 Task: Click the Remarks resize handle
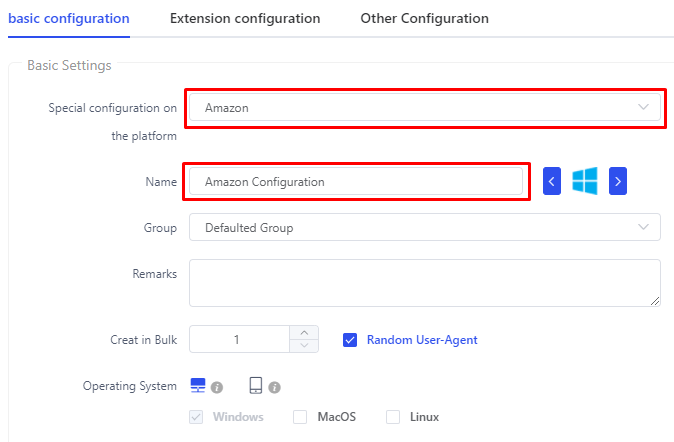point(655,301)
